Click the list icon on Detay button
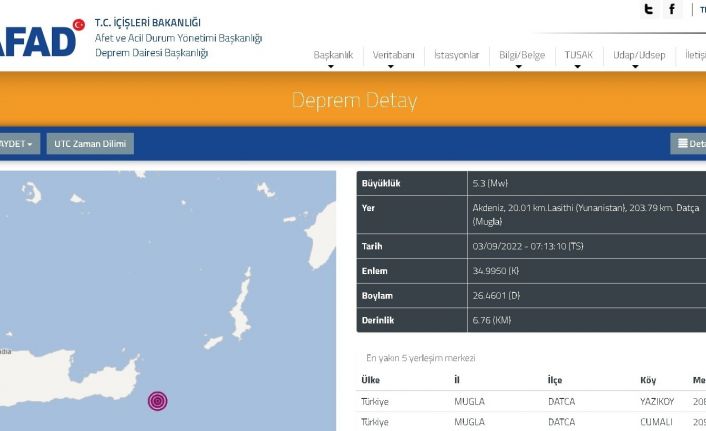The width and height of the screenshot is (706, 431). pos(683,144)
